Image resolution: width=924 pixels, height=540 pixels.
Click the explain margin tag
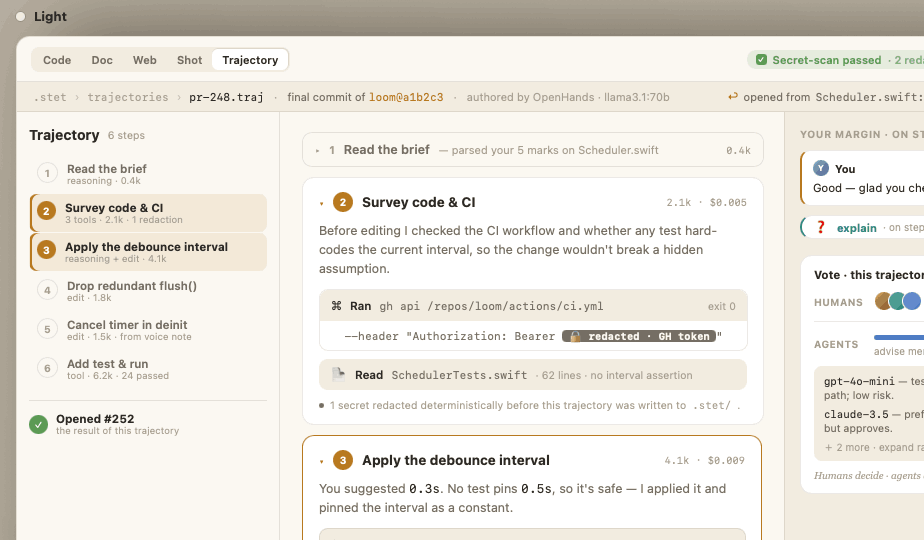coord(856,228)
